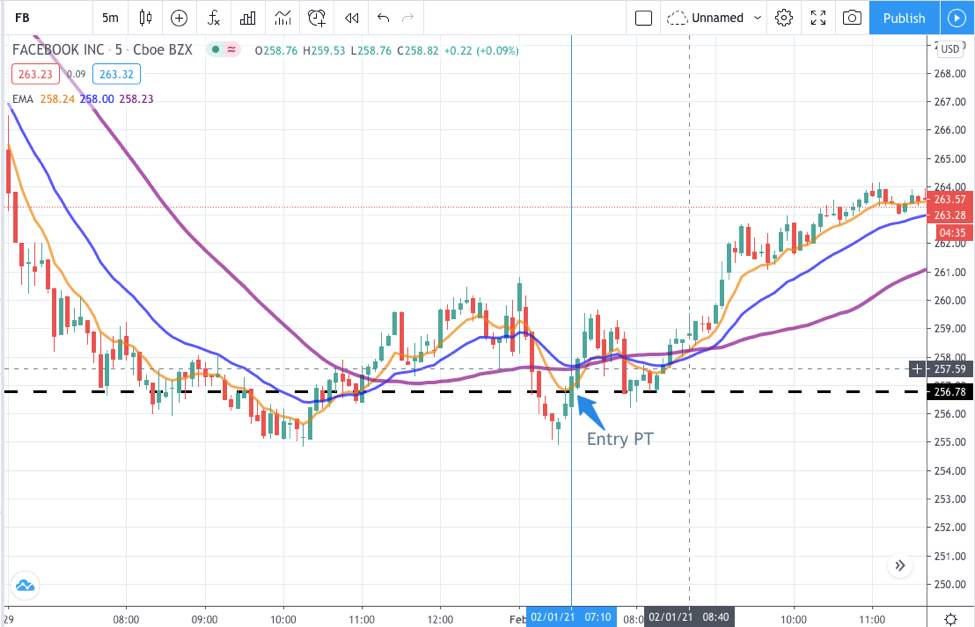Click the TradingView logo badge on the chart

(x=25, y=585)
